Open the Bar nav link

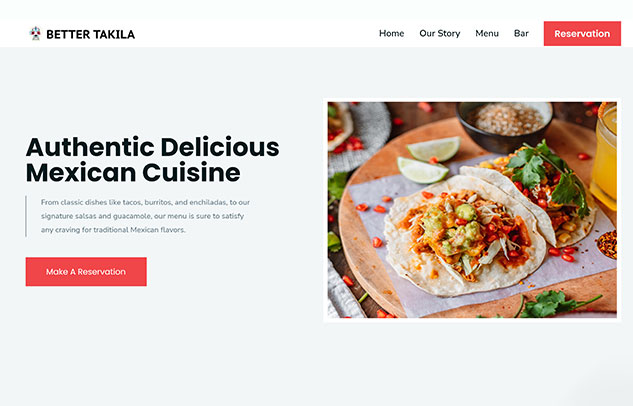pyautogui.click(x=521, y=33)
